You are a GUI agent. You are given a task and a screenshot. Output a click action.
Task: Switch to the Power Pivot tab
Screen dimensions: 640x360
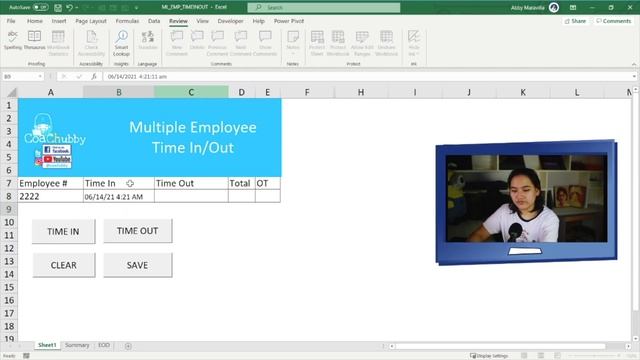coord(289,21)
